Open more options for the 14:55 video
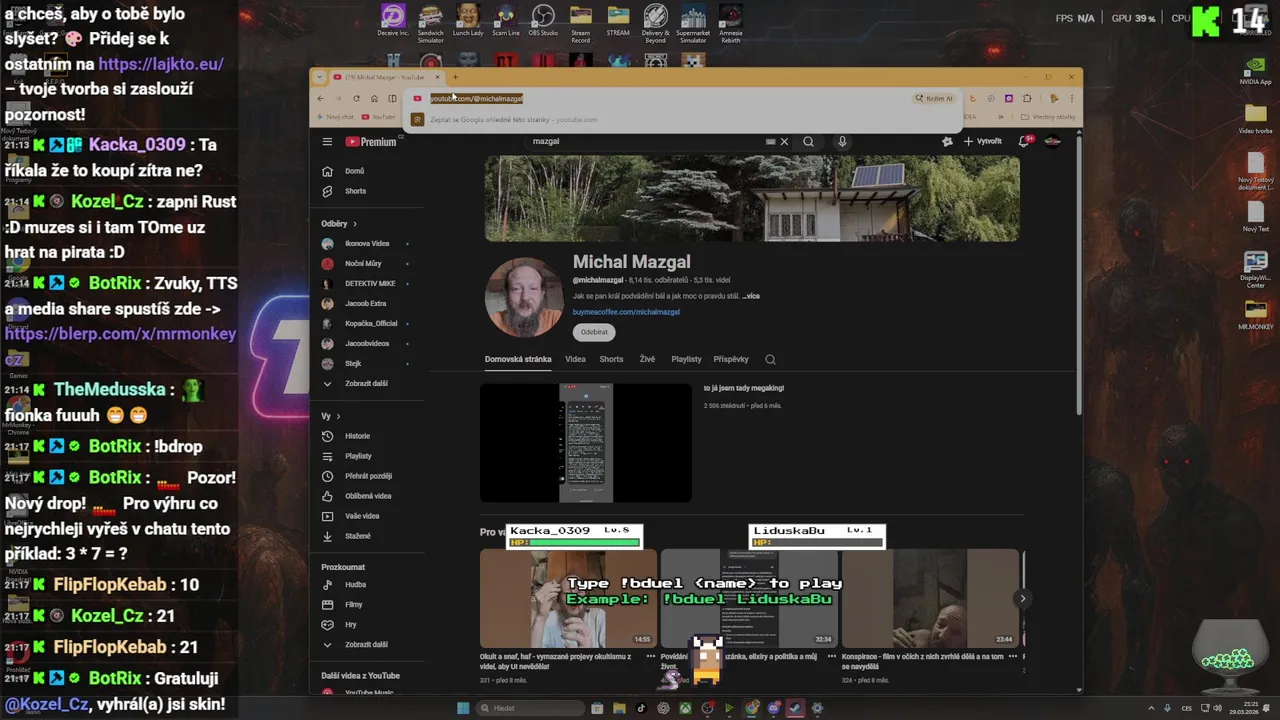The height and width of the screenshot is (720, 1280). click(x=651, y=657)
